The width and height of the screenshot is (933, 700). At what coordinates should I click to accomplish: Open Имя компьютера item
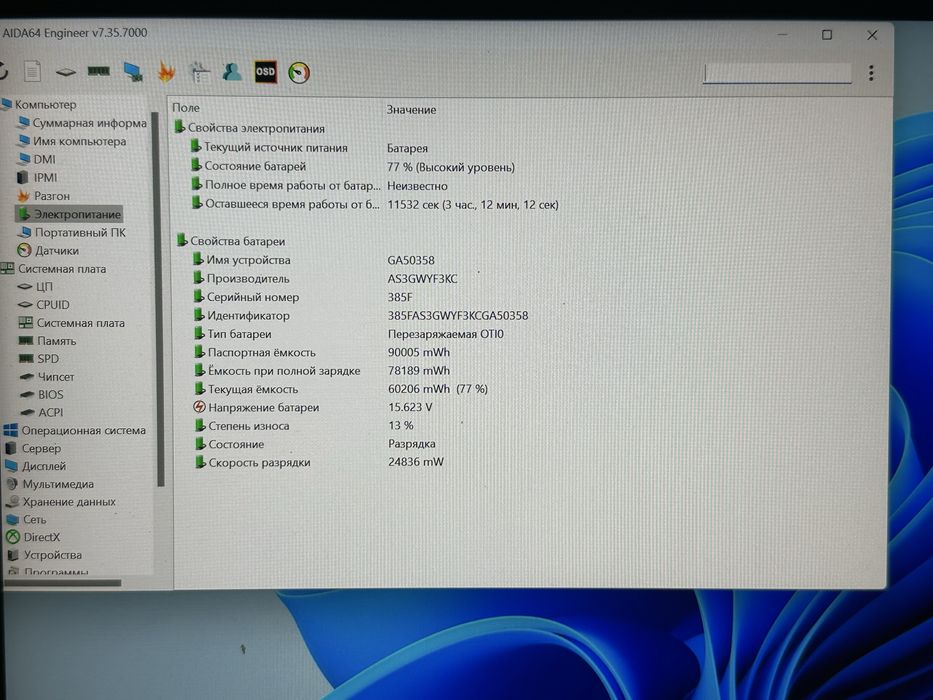72,141
